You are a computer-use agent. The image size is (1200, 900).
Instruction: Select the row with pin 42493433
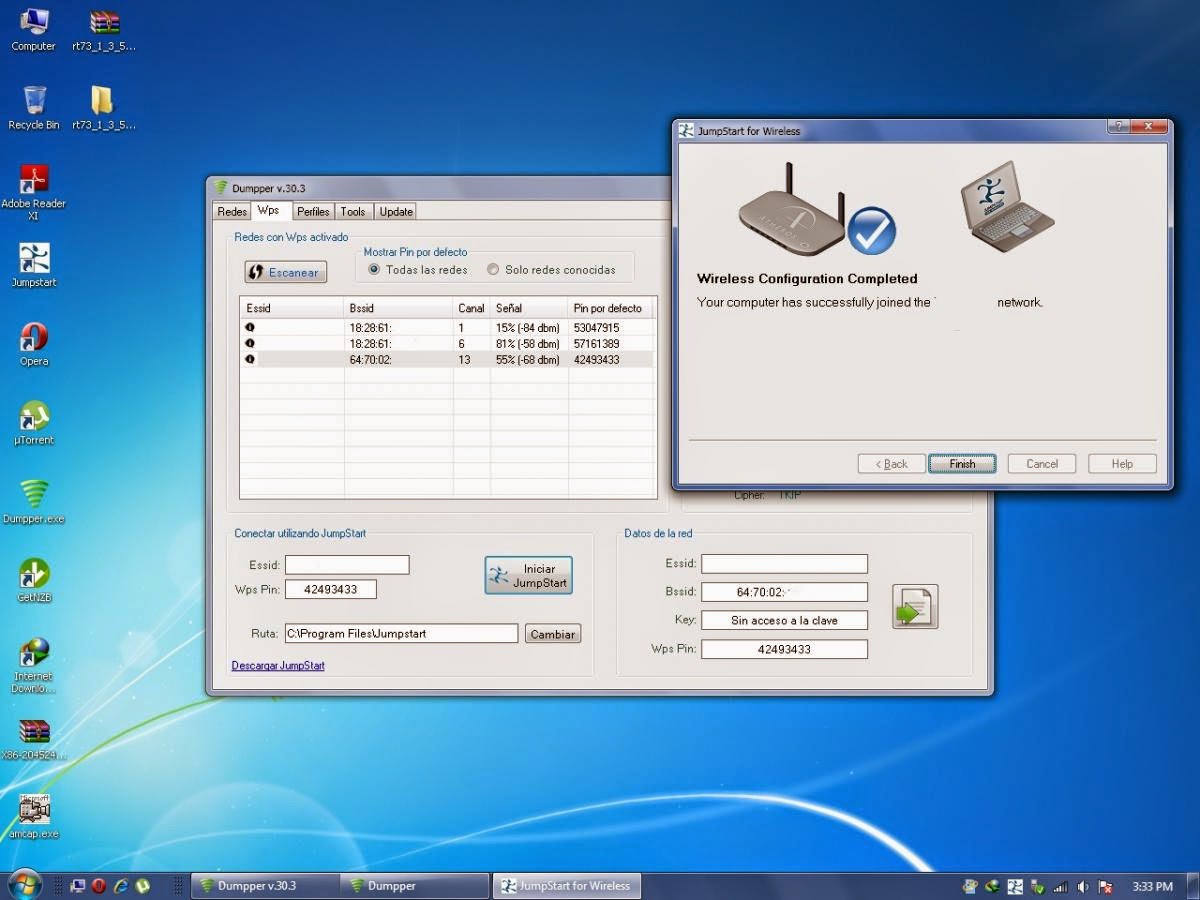tap(448, 359)
